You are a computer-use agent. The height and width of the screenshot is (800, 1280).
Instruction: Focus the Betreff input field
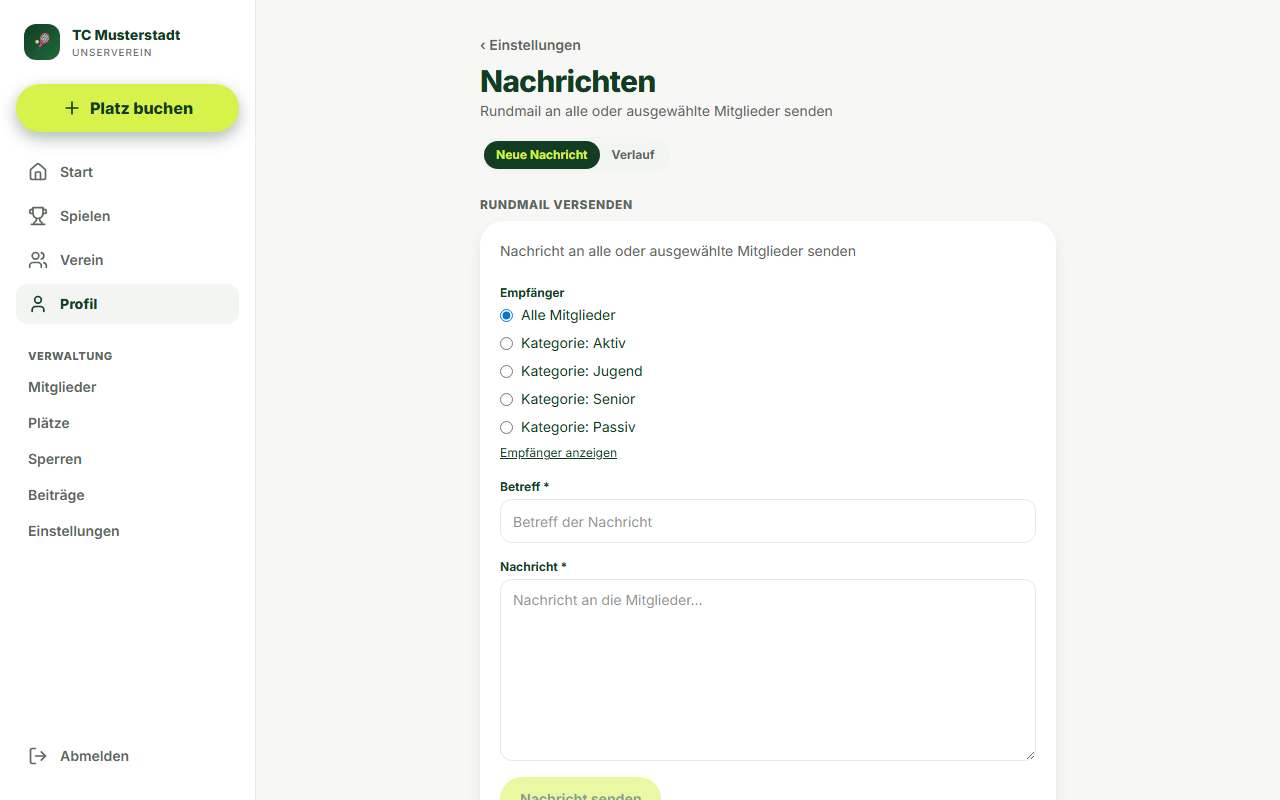[x=768, y=521]
